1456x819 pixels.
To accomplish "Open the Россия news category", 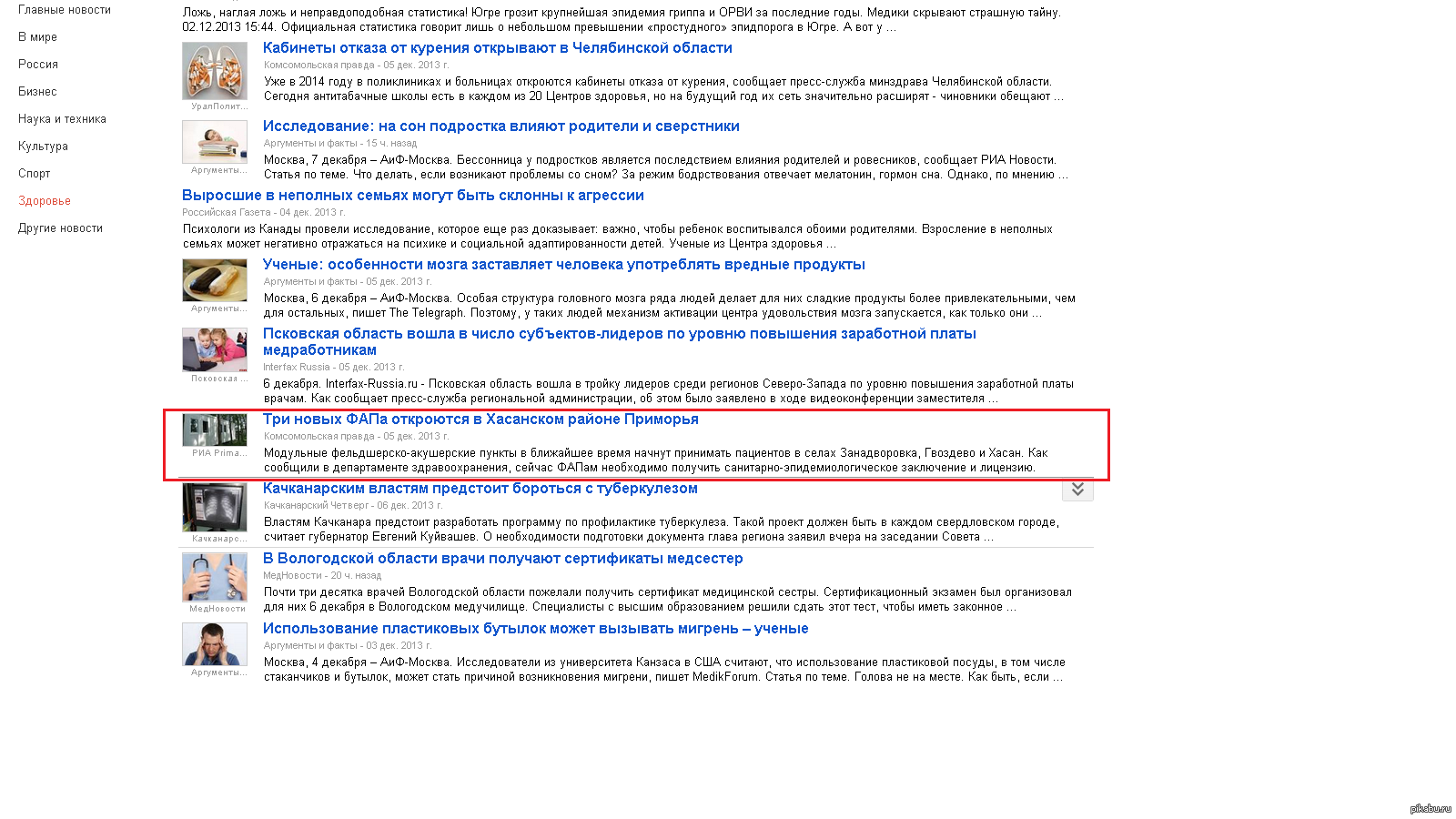I will point(38,65).
